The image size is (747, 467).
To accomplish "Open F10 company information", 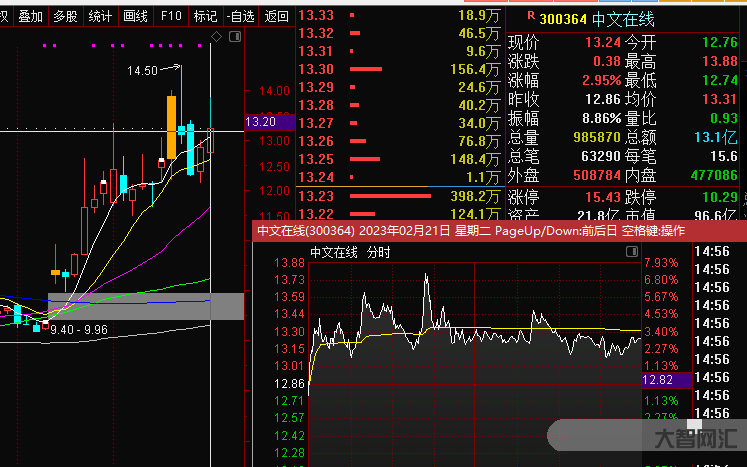I will (171, 16).
